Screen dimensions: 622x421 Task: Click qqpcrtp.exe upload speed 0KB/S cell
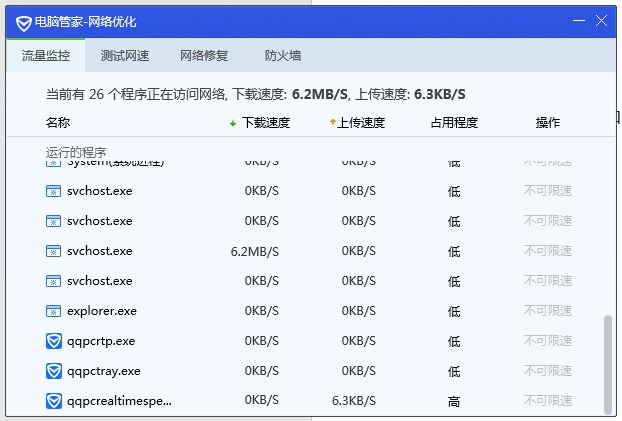(x=359, y=341)
